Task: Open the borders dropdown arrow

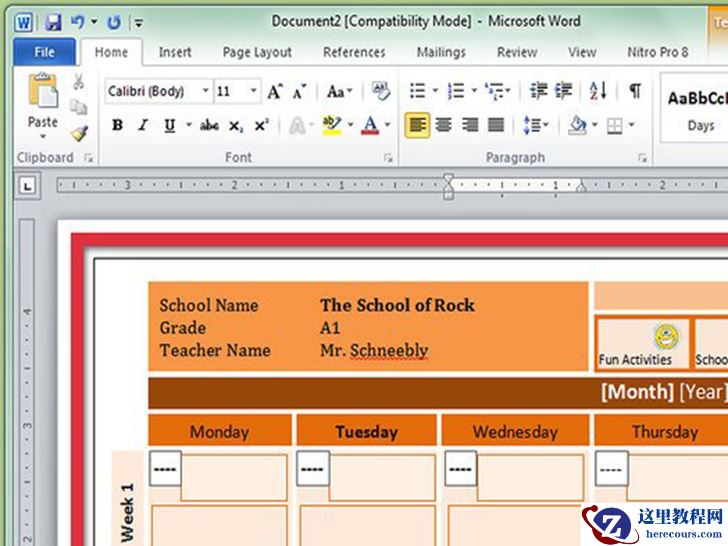Action: 631,124
